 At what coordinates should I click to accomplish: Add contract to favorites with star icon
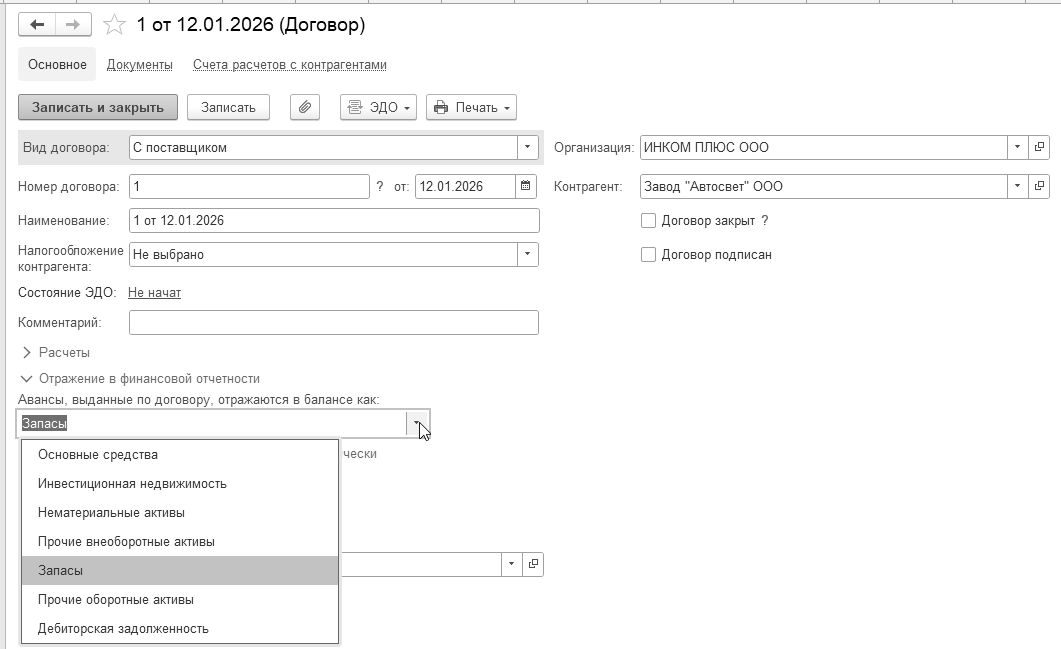(x=116, y=24)
